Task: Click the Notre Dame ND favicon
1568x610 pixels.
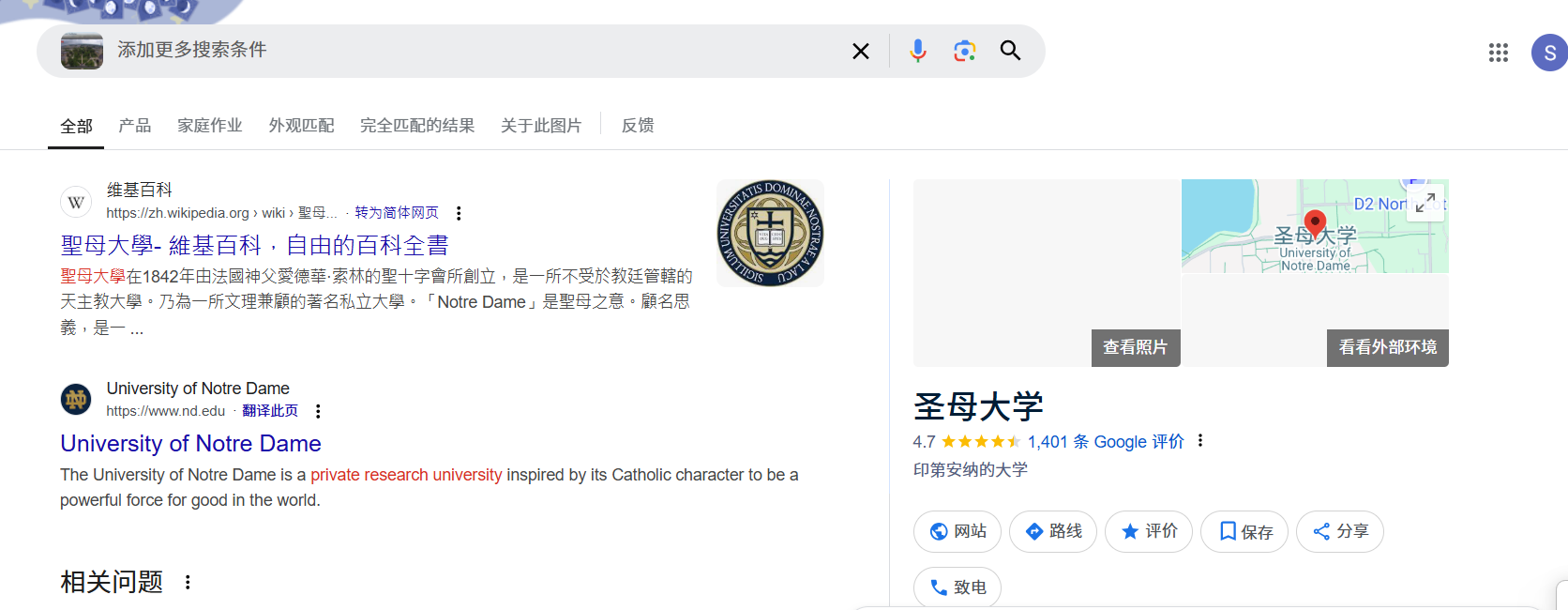Action: tap(76, 400)
